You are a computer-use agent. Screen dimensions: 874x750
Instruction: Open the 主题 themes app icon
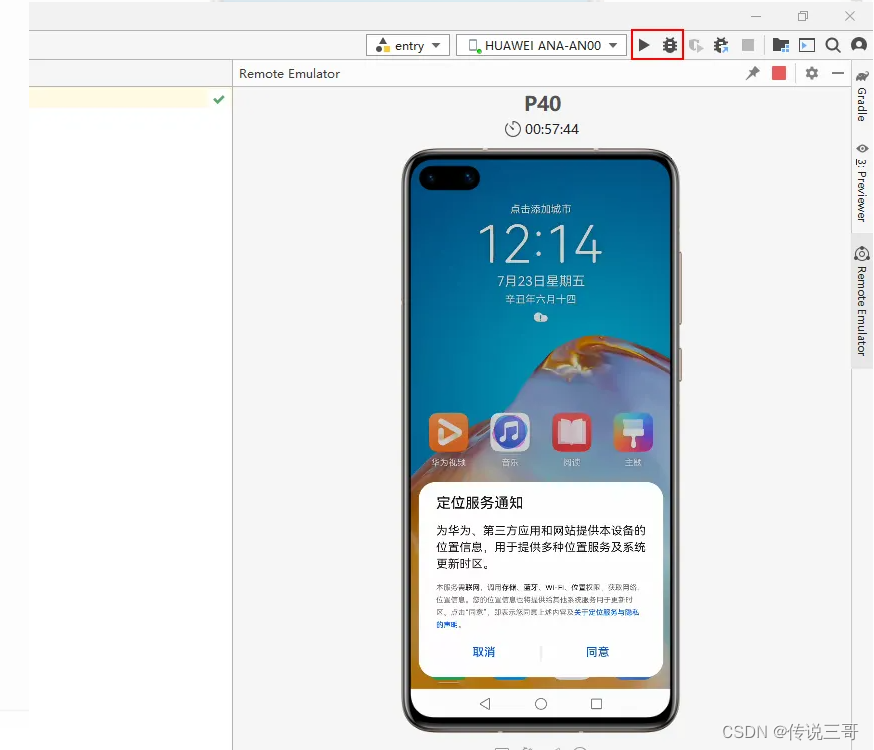[633, 432]
